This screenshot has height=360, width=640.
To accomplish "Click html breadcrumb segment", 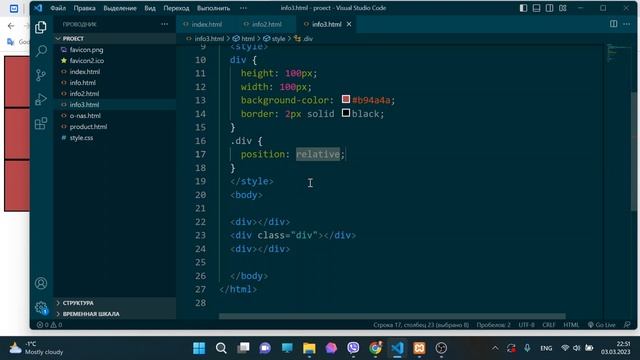I will (x=247, y=39).
